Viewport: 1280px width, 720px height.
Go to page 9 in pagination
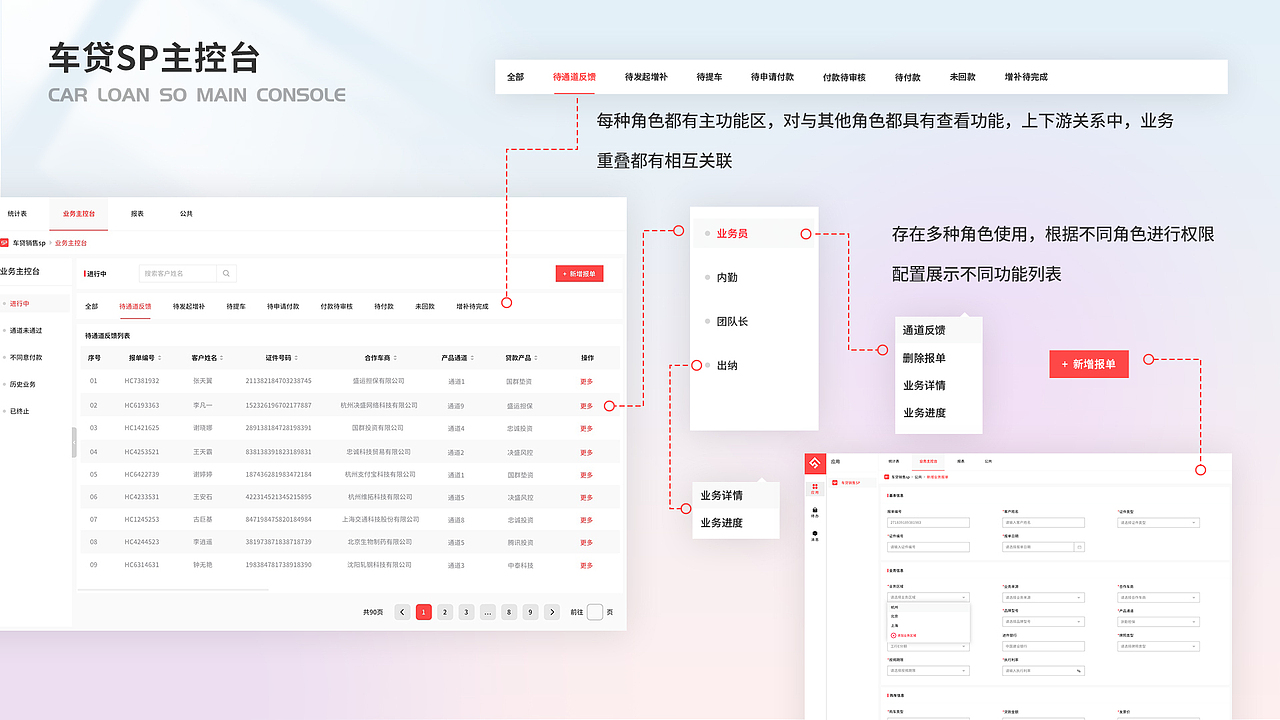click(530, 612)
